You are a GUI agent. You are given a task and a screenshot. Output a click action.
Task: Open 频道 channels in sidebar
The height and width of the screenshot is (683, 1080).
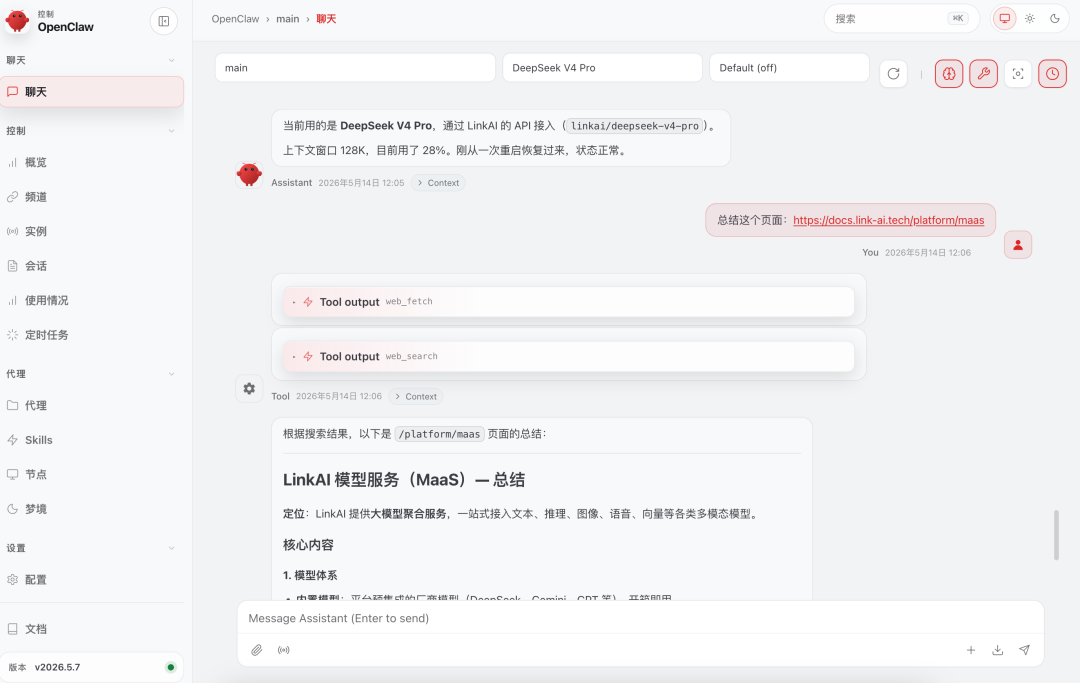pyautogui.click(x=92, y=197)
